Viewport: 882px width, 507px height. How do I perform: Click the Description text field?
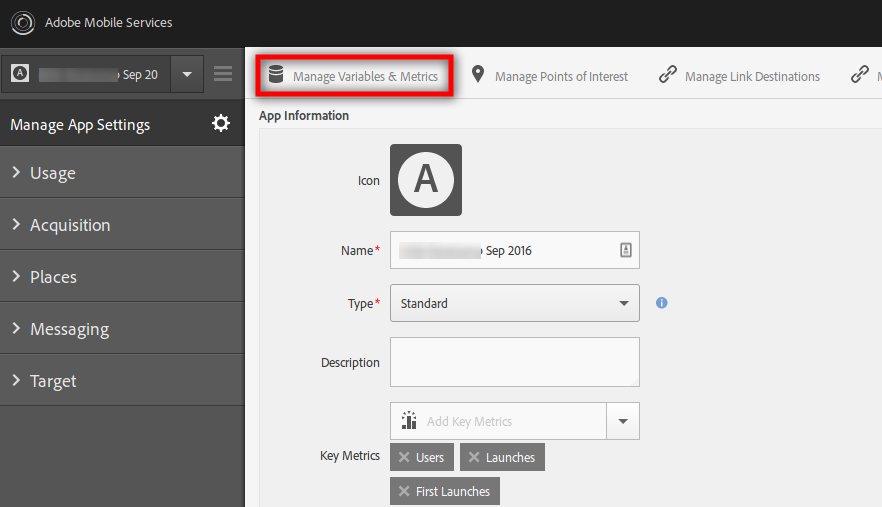[514, 362]
